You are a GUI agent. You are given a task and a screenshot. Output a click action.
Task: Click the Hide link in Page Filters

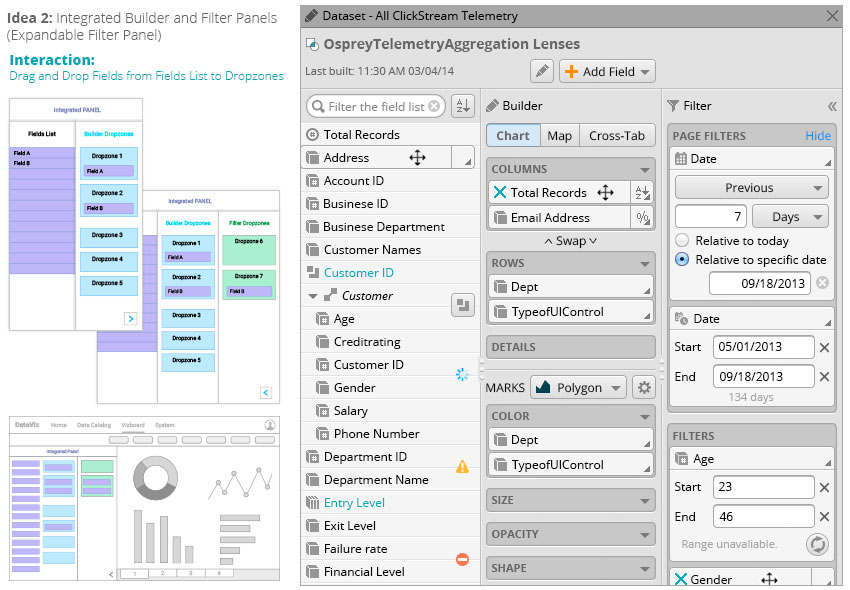click(817, 136)
